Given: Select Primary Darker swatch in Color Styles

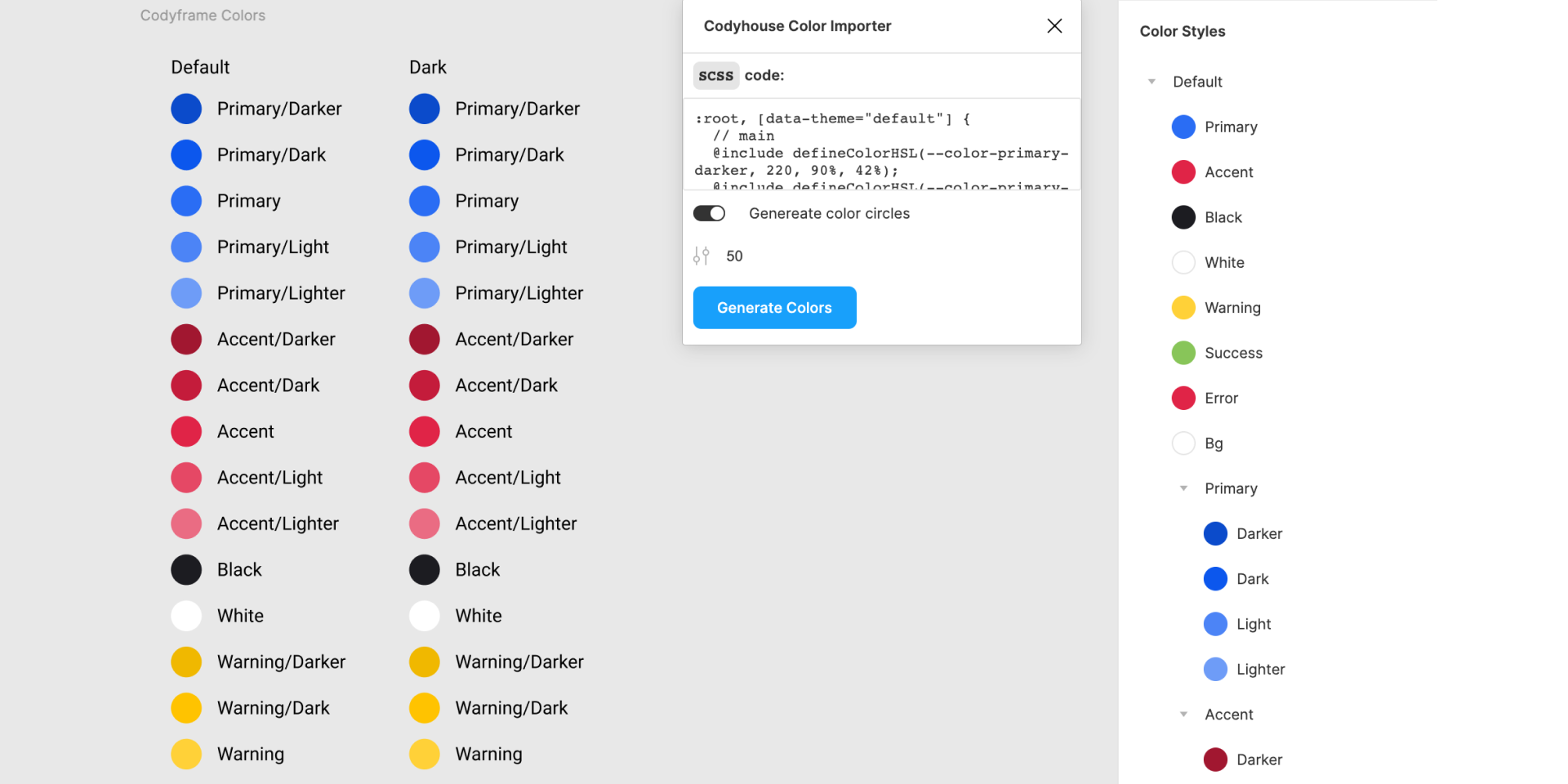Looking at the screenshot, I should point(1215,533).
